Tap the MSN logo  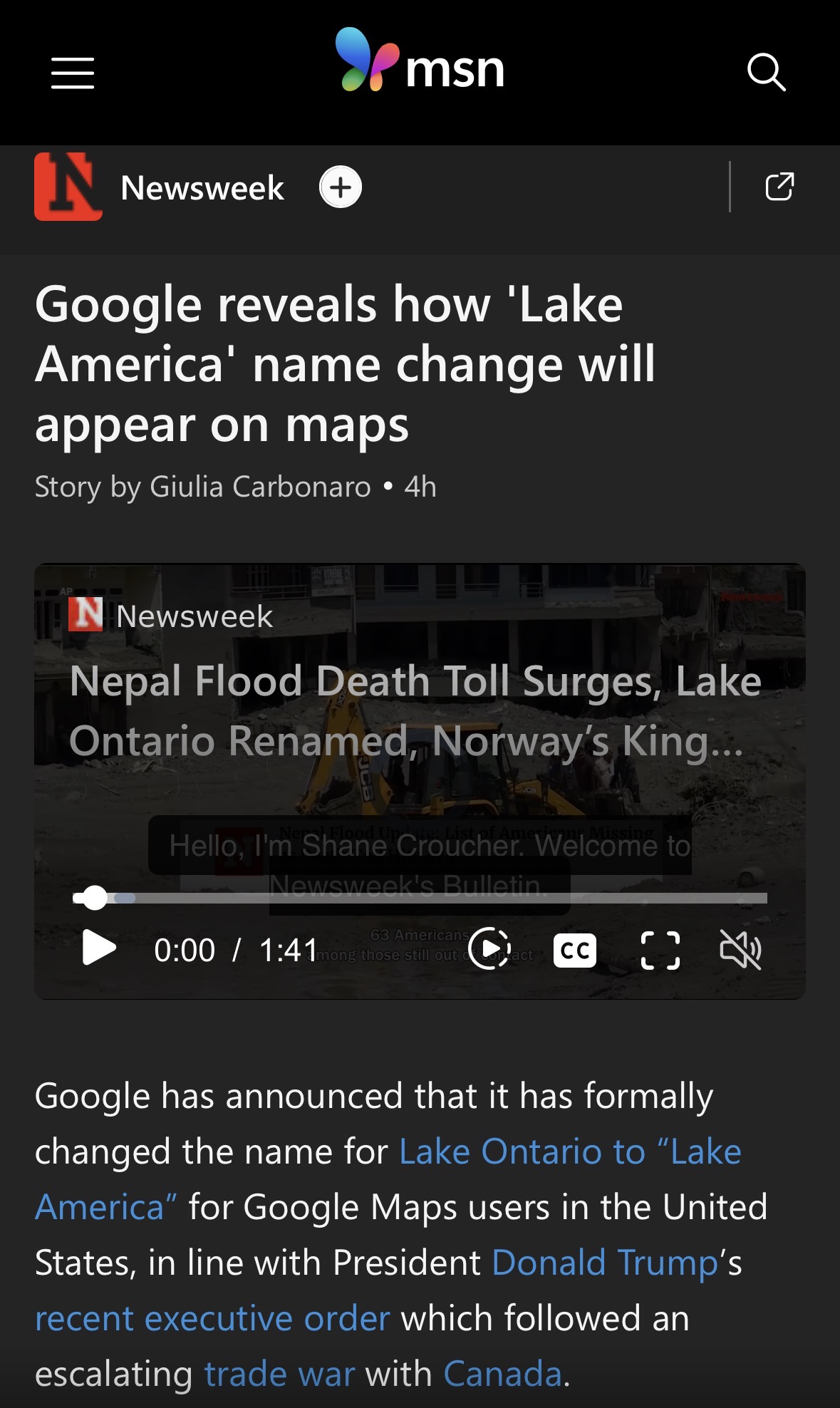click(420, 61)
